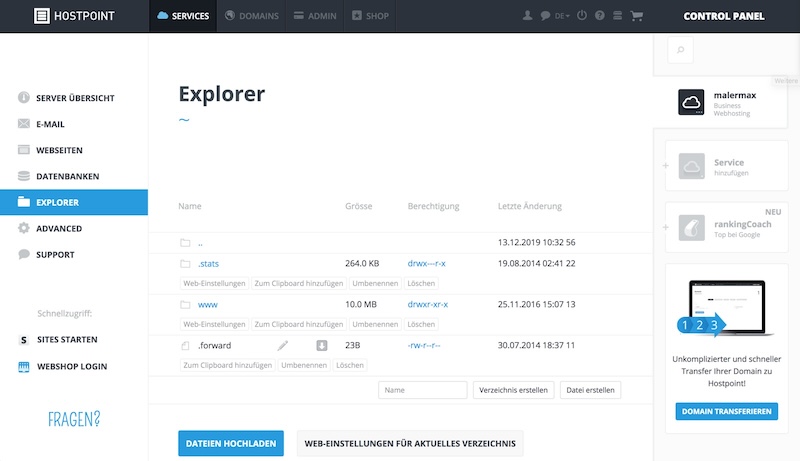Click the Sites Starten S icon
The height and width of the screenshot is (461, 800).
click(23, 340)
